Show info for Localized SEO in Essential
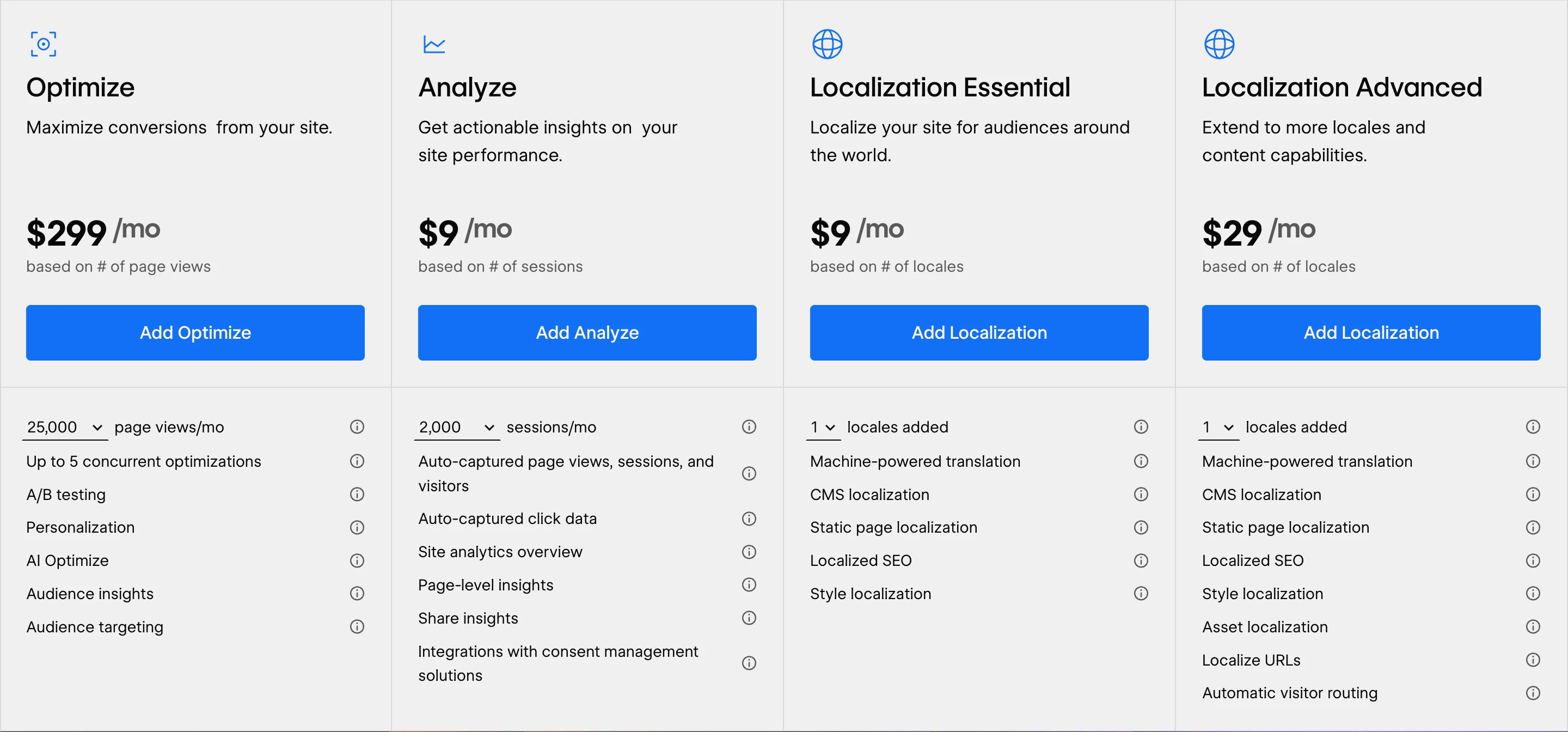The width and height of the screenshot is (1568, 732). (1141, 560)
